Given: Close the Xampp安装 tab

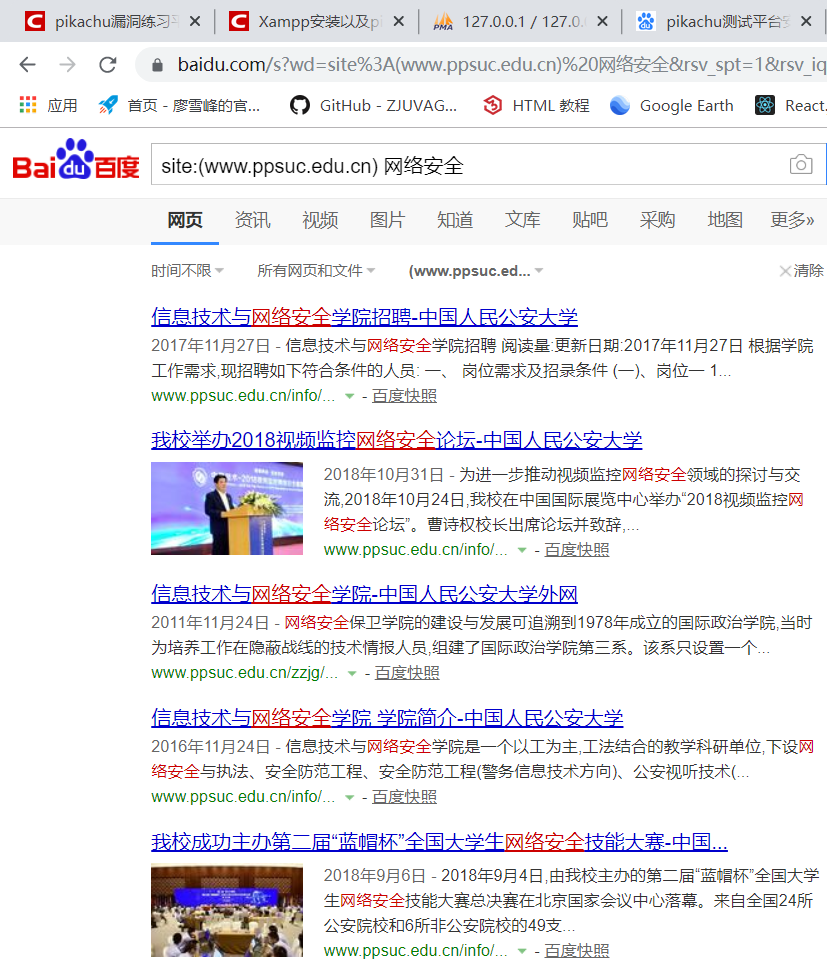Looking at the screenshot, I should (399, 21).
